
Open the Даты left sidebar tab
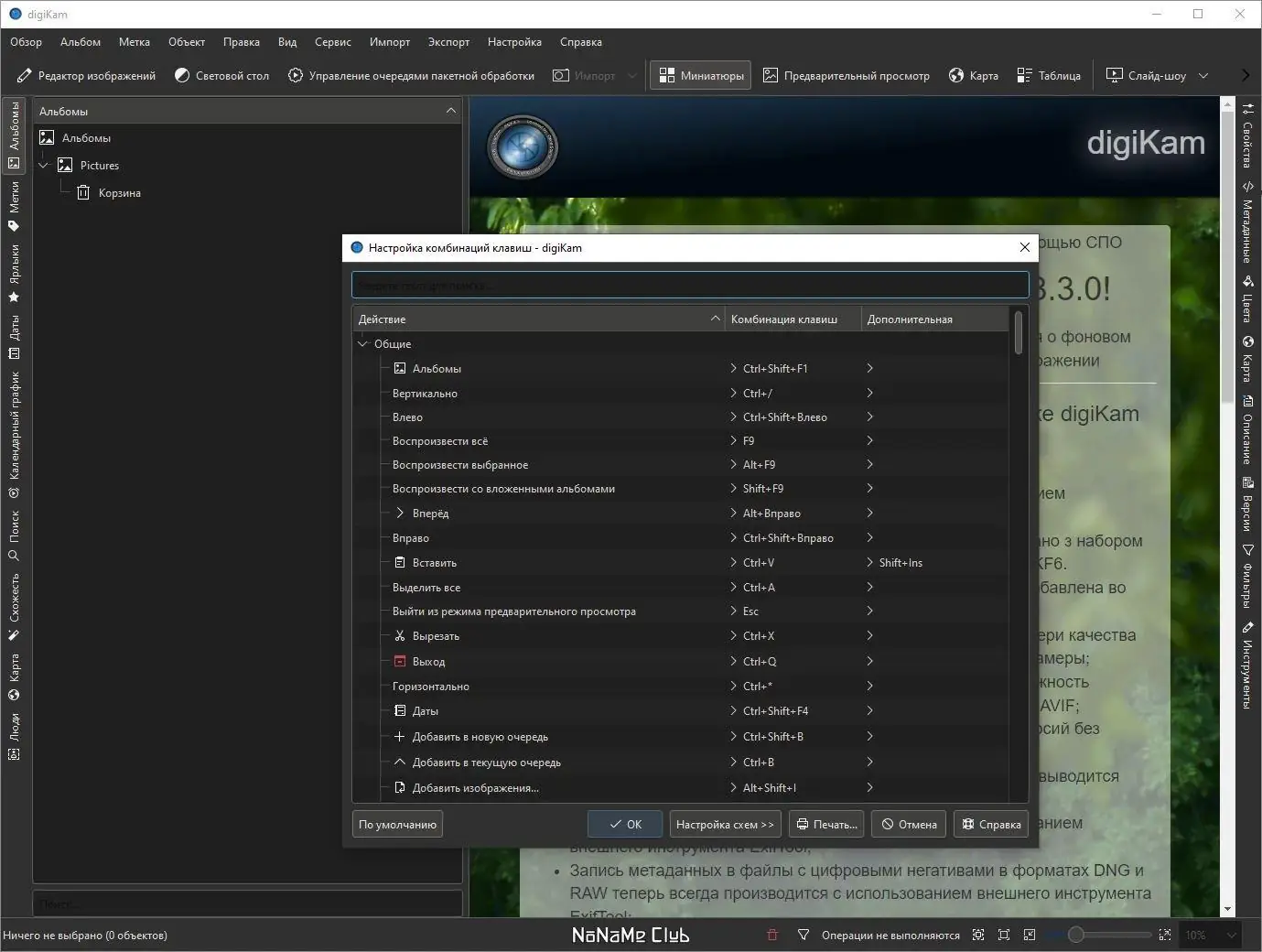[x=14, y=337]
